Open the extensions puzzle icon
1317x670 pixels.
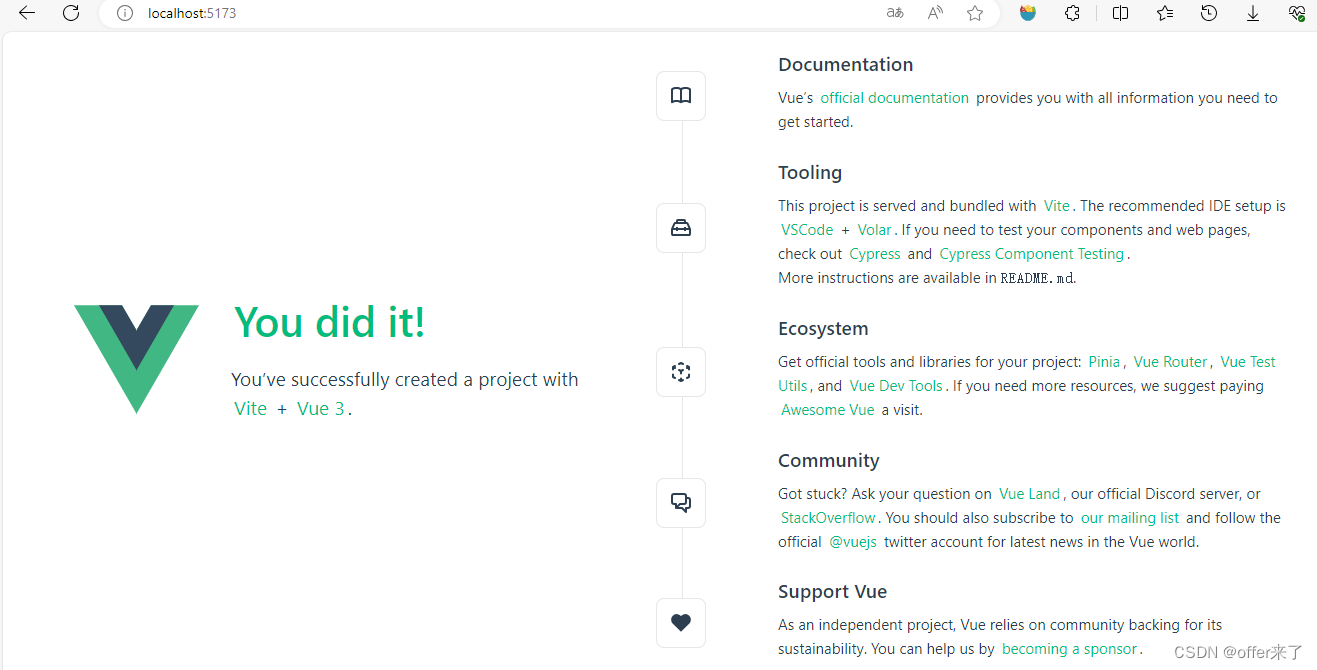click(1072, 13)
